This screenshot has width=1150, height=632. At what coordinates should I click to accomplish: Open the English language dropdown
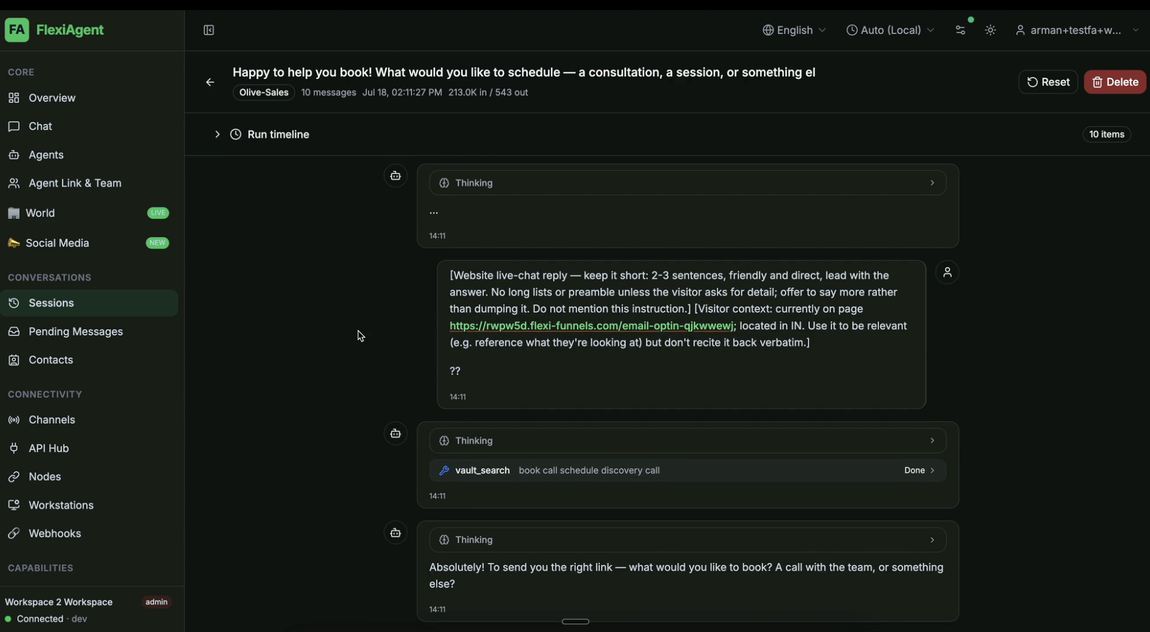point(794,30)
